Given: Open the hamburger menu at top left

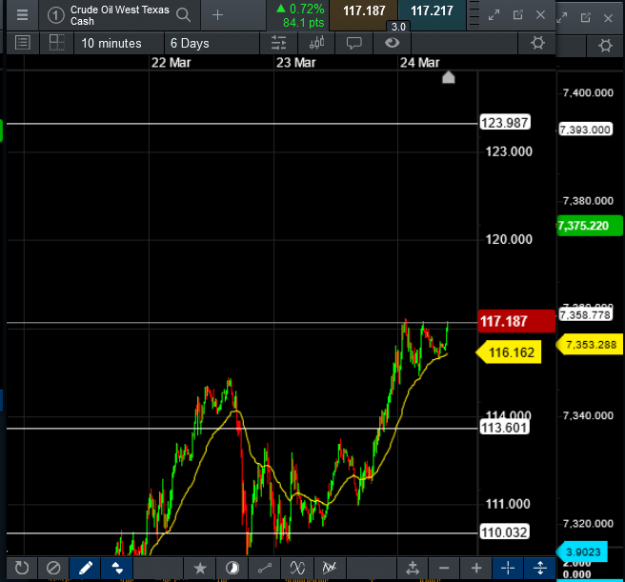Looking at the screenshot, I should [x=22, y=15].
